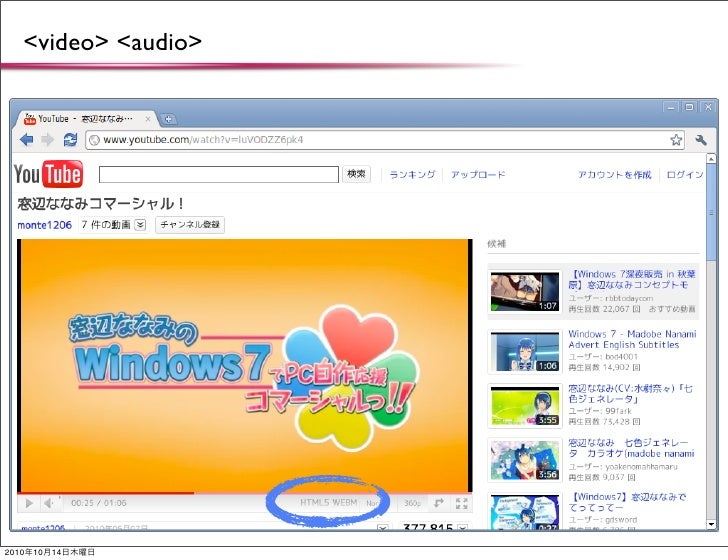Image resolution: width=728 pixels, height=560 pixels.
Task: Open the 3:55 七色ジェネレータ thumbnail
Action: [525, 406]
